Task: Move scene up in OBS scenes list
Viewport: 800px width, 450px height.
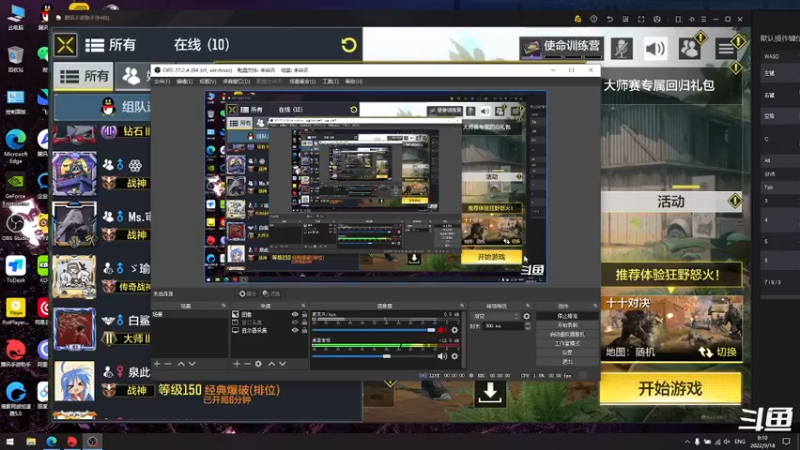Action: point(181,364)
